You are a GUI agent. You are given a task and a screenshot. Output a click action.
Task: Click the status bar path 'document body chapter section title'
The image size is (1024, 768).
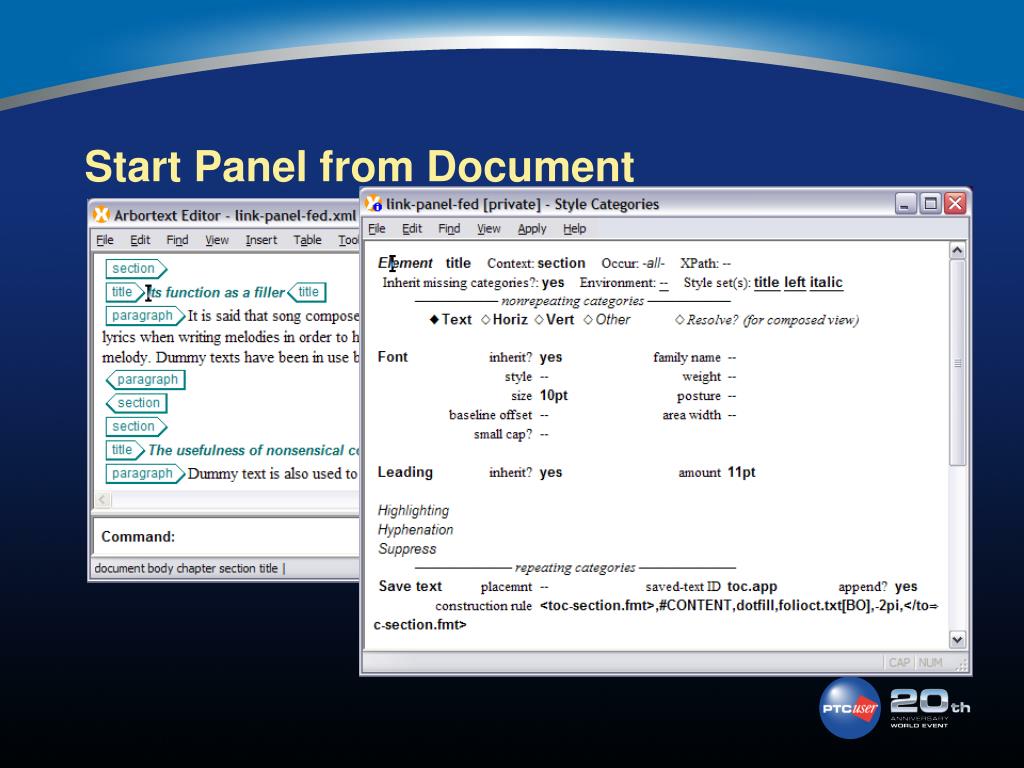(x=186, y=568)
